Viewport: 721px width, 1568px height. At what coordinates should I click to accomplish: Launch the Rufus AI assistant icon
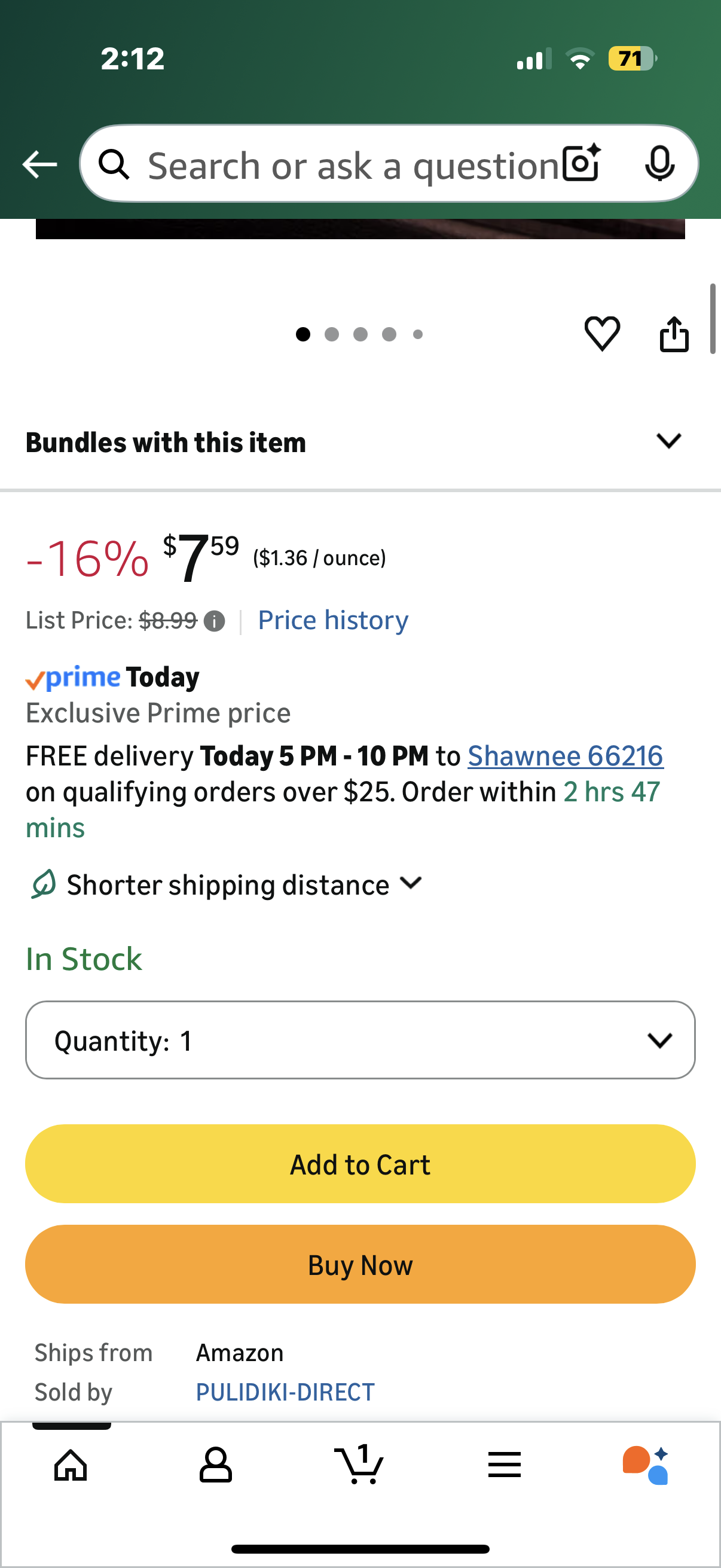646,1465
